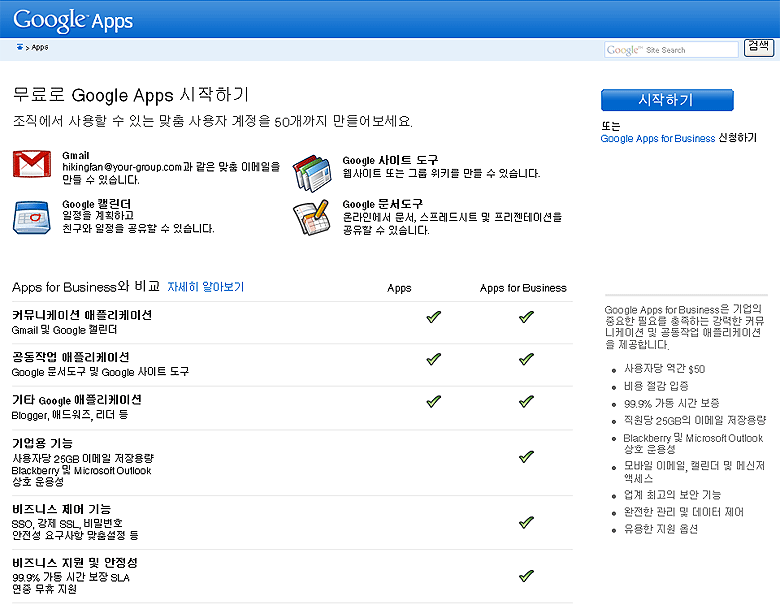The width and height of the screenshot is (780, 609).
Task: Click the 비용 절감 입증 bullet
Action: click(656, 386)
